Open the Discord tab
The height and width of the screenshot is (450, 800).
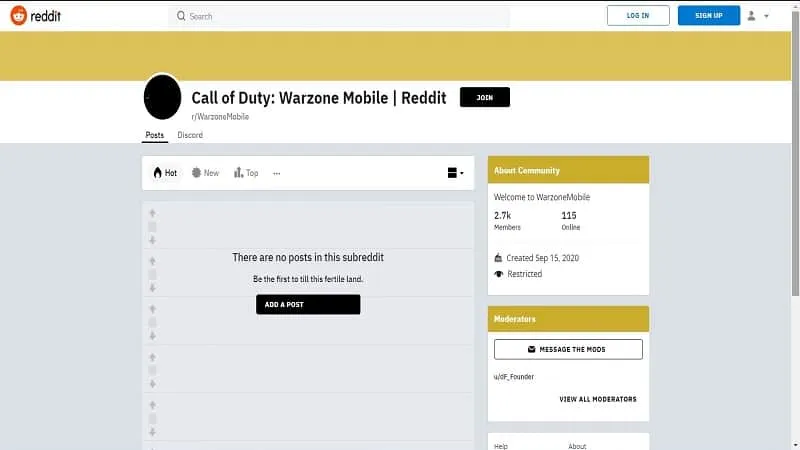point(190,135)
